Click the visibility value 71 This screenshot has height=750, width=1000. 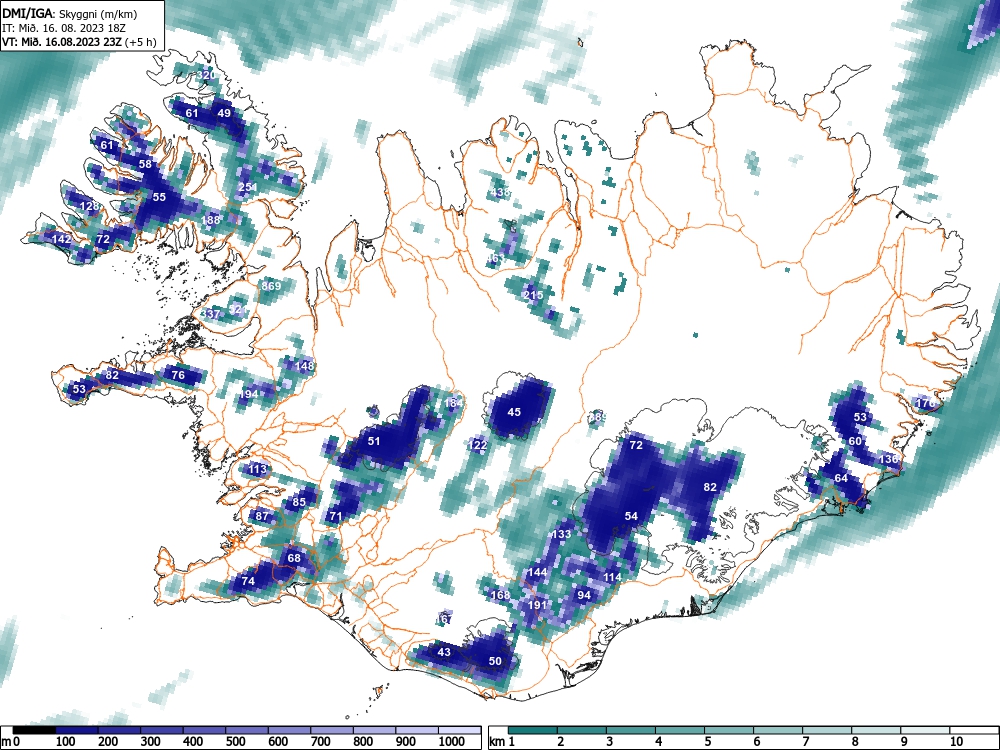pos(336,516)
